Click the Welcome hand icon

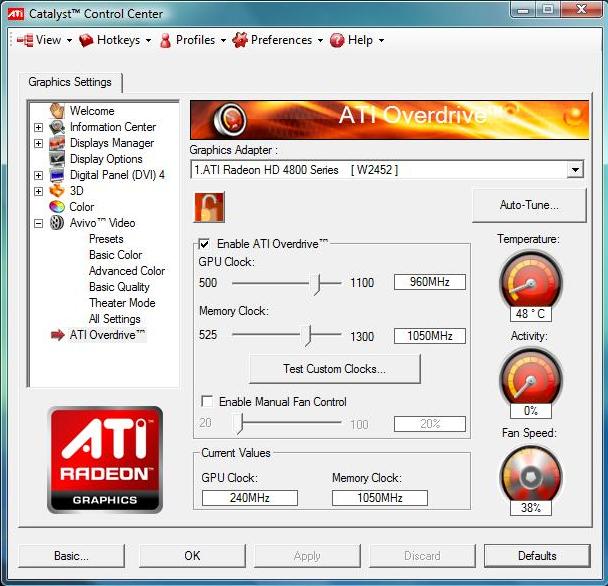57,111
